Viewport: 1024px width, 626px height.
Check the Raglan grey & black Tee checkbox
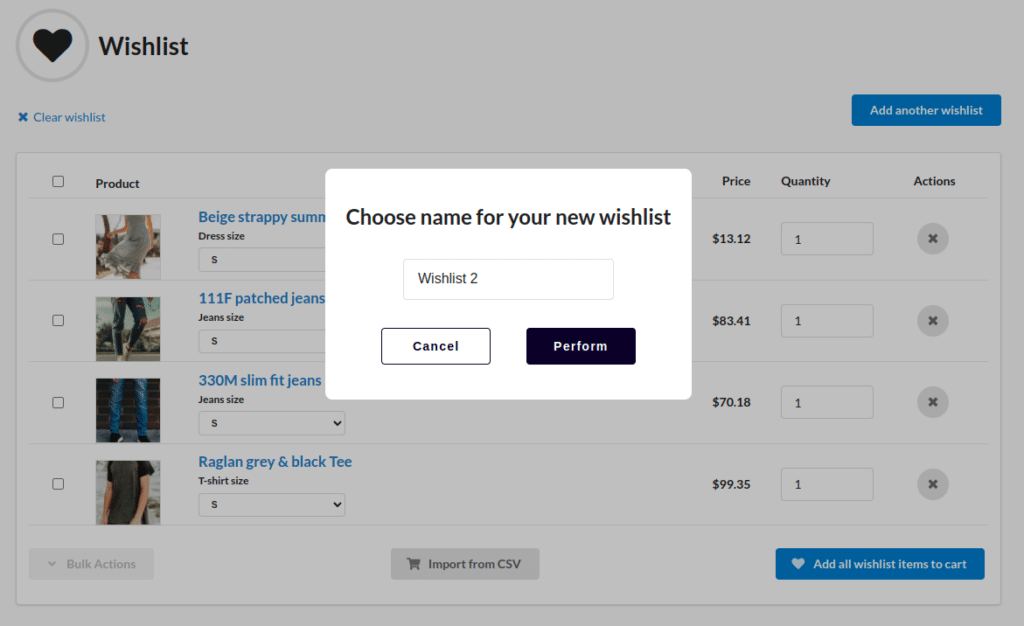pos(58,484)
